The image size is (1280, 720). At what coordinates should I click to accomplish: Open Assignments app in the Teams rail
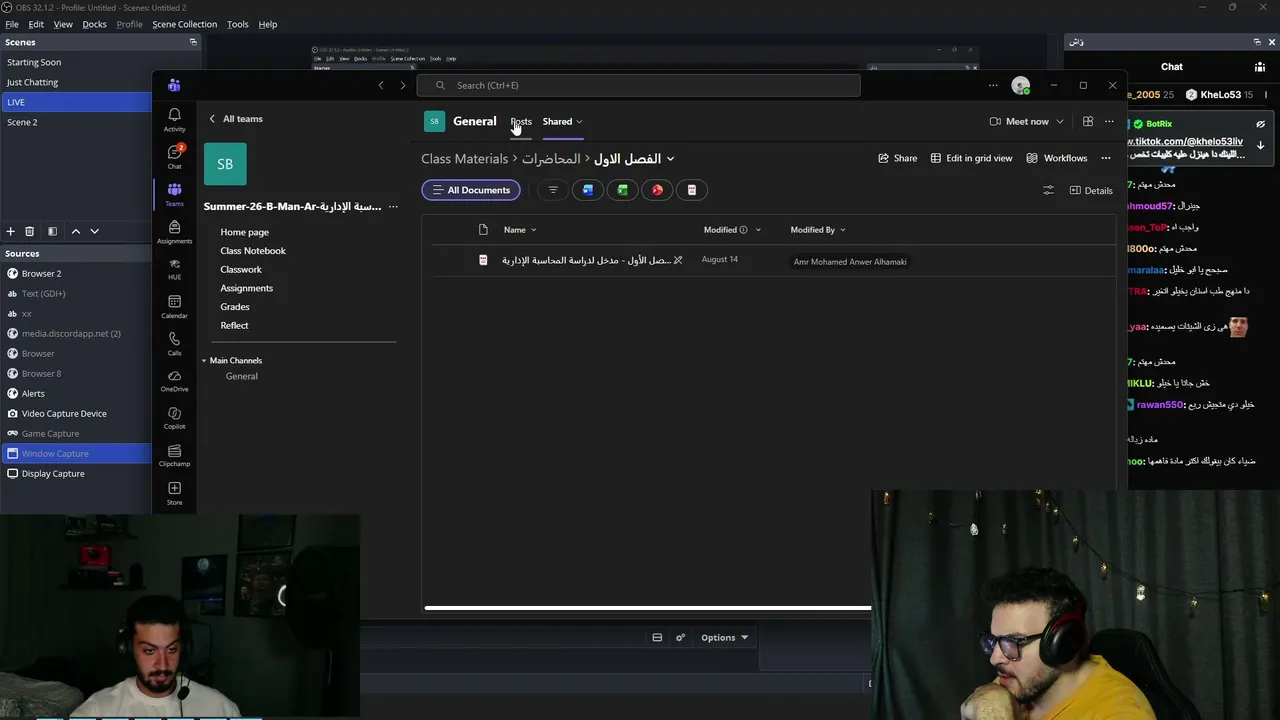pyautogui.click(x=174, y=232)
